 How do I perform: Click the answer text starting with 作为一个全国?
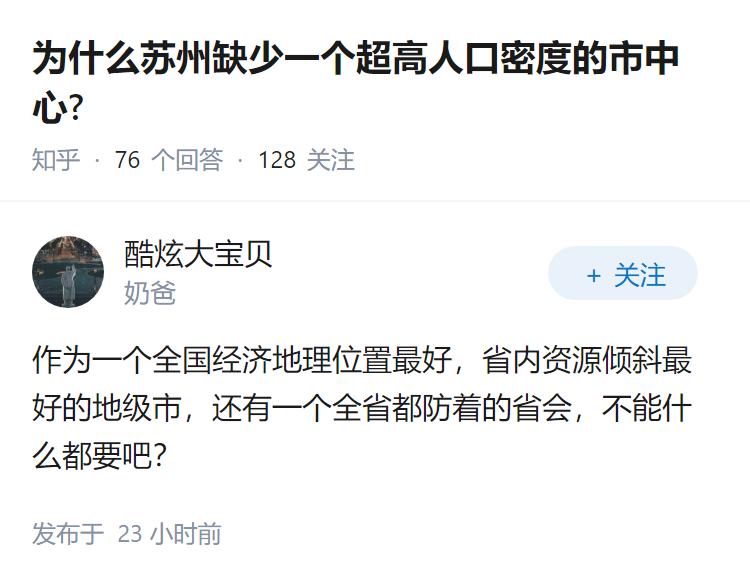click(362, 360)
